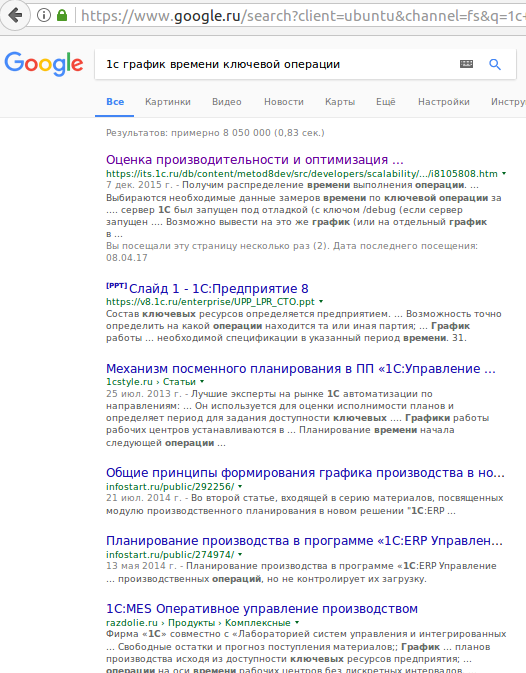526x673 pixels.
Task: Expand dropdown arrow next to its.1c.ru URL
Action: pyautogui.click(x=504, y=174)
